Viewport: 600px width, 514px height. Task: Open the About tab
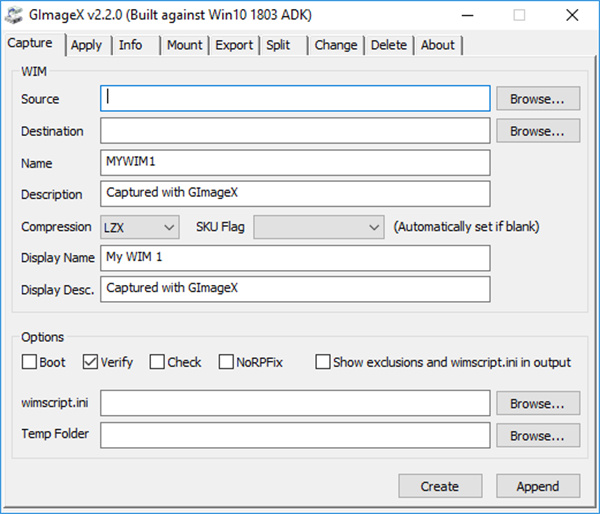coord(437,45)
